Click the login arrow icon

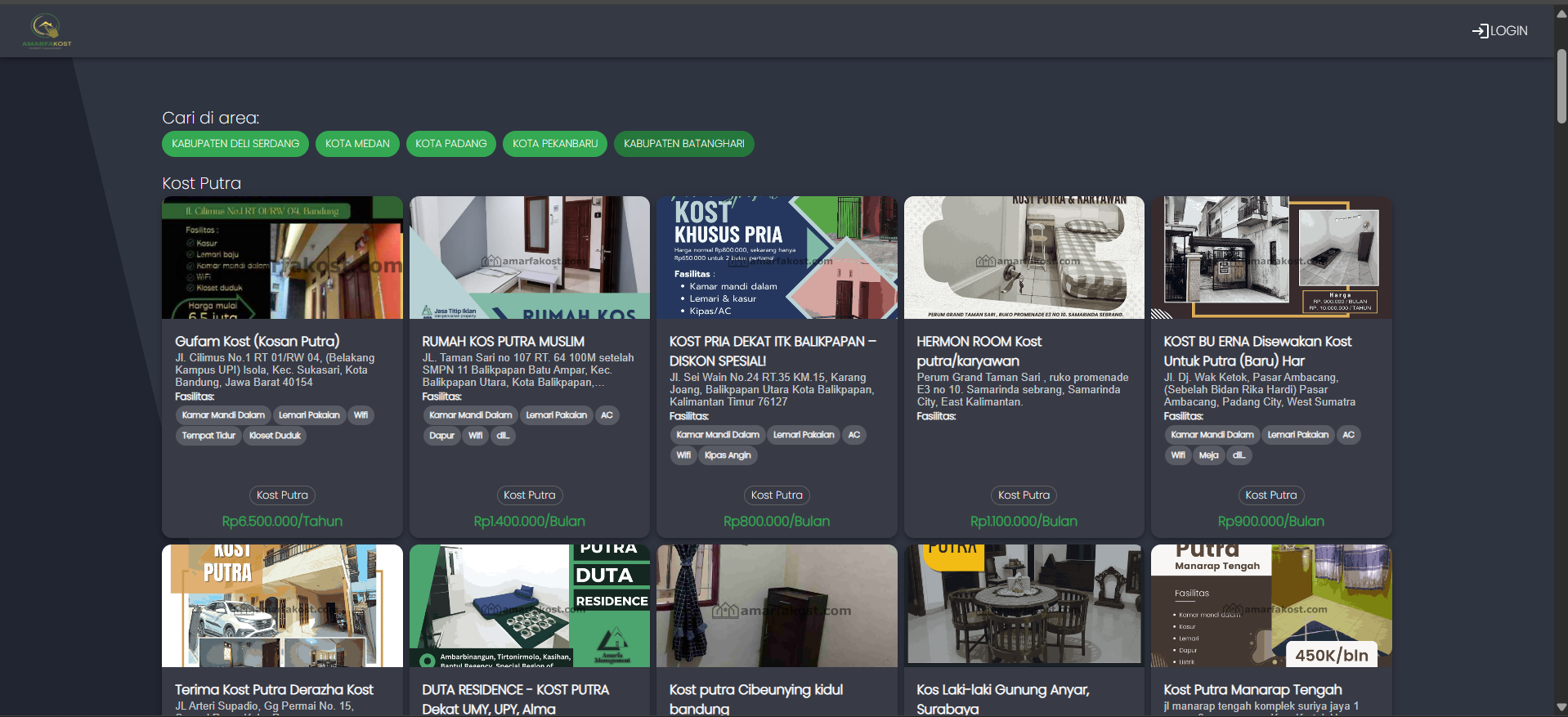[x=1480, y=31]
